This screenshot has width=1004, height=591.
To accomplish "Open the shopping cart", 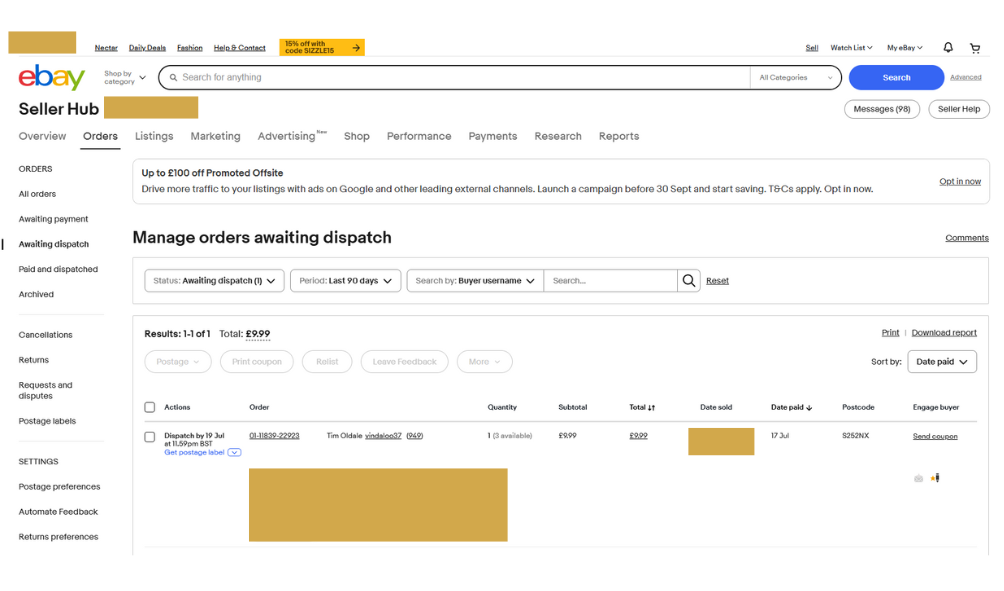I will point(975,47).
